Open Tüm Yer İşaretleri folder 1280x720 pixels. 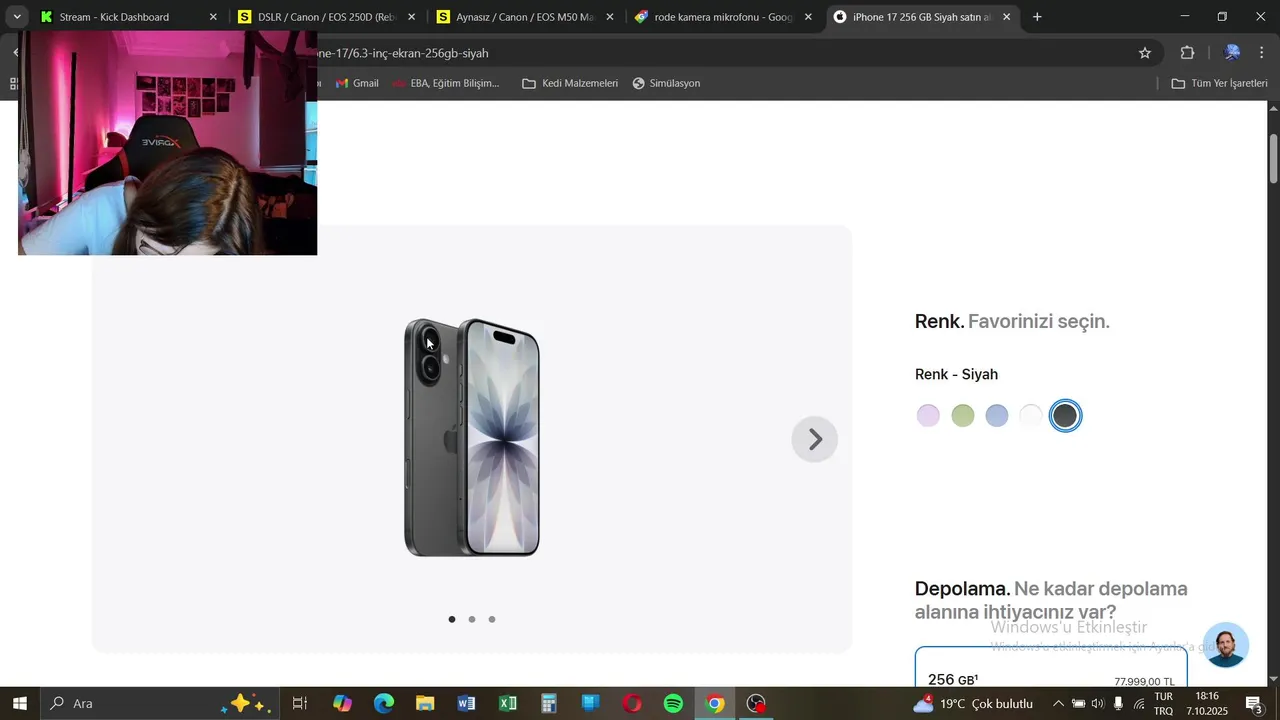[x=1219, y=83]
